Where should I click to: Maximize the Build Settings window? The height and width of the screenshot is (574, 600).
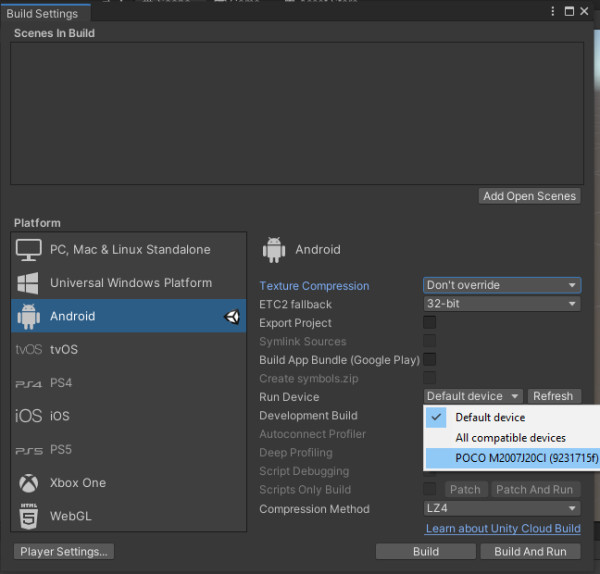pos(569,11)
